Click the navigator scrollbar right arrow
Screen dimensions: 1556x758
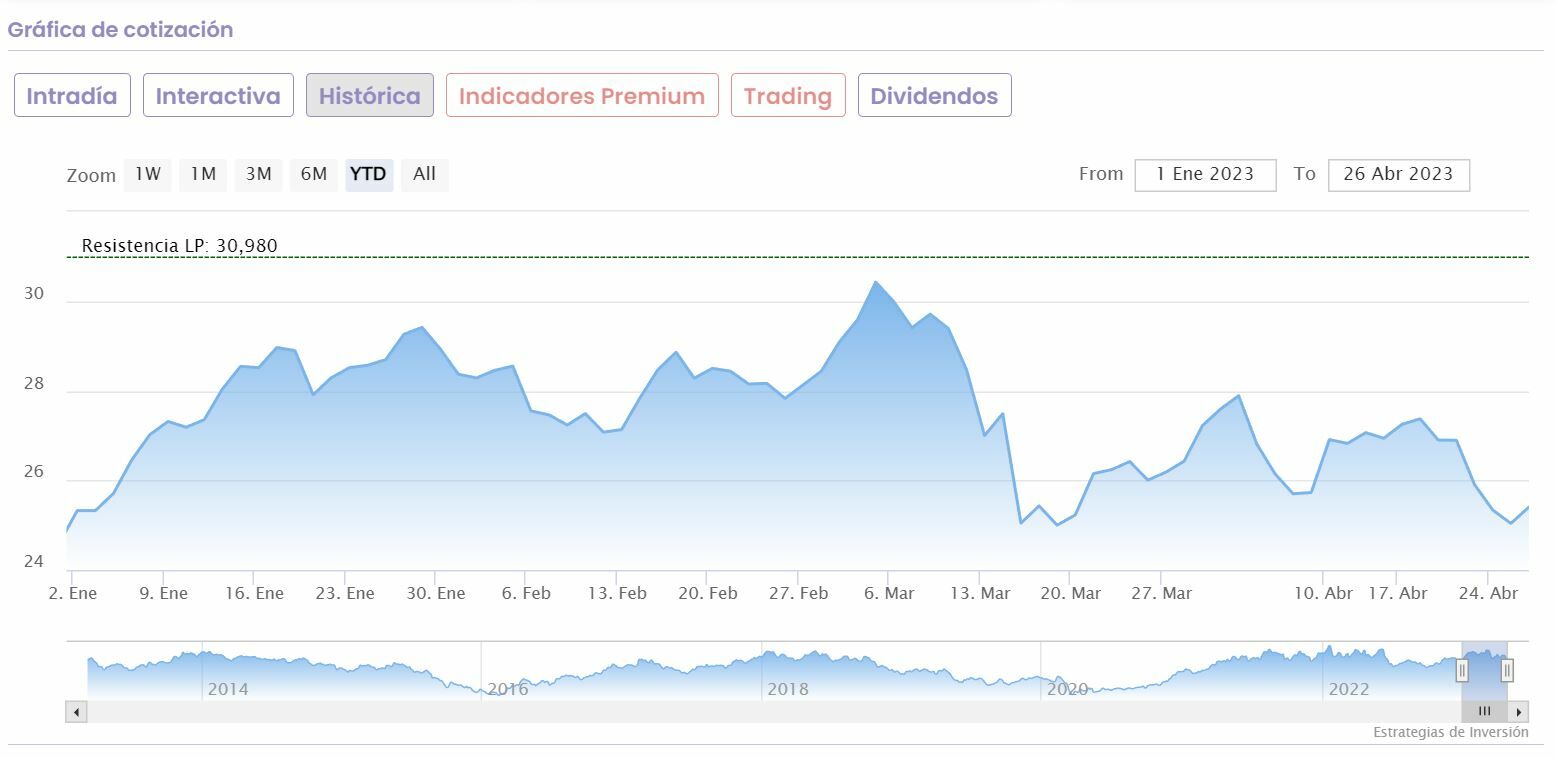[1519, 712]
